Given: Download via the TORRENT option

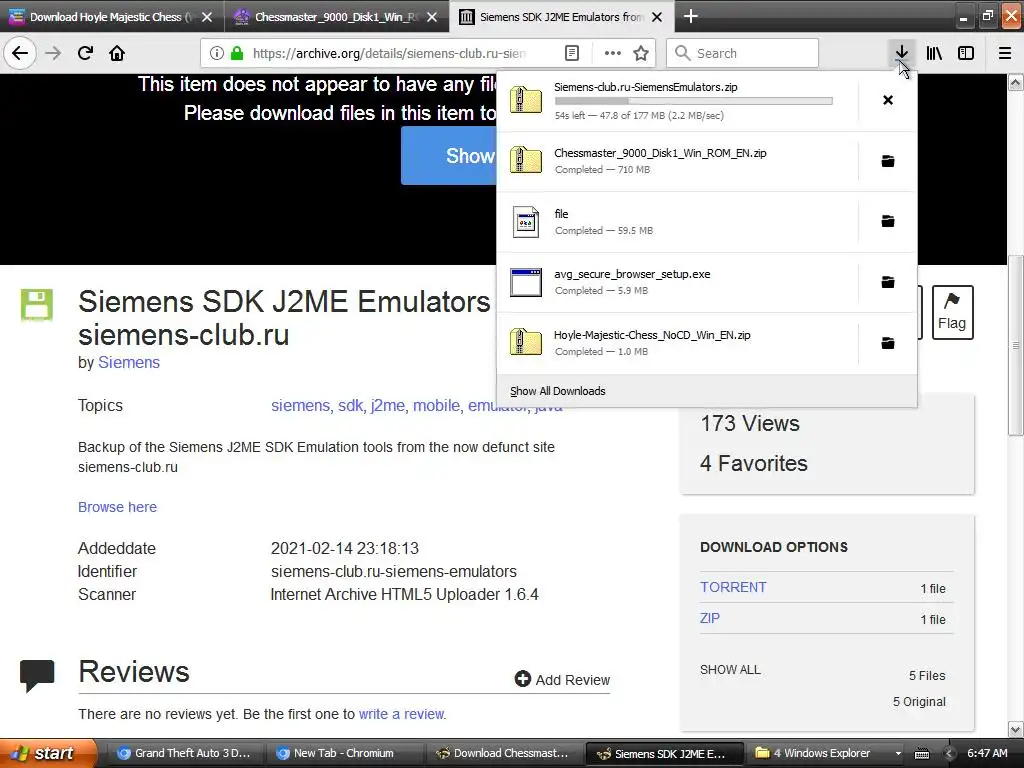Looking at the screenshot, I should [x=733, y=587].
